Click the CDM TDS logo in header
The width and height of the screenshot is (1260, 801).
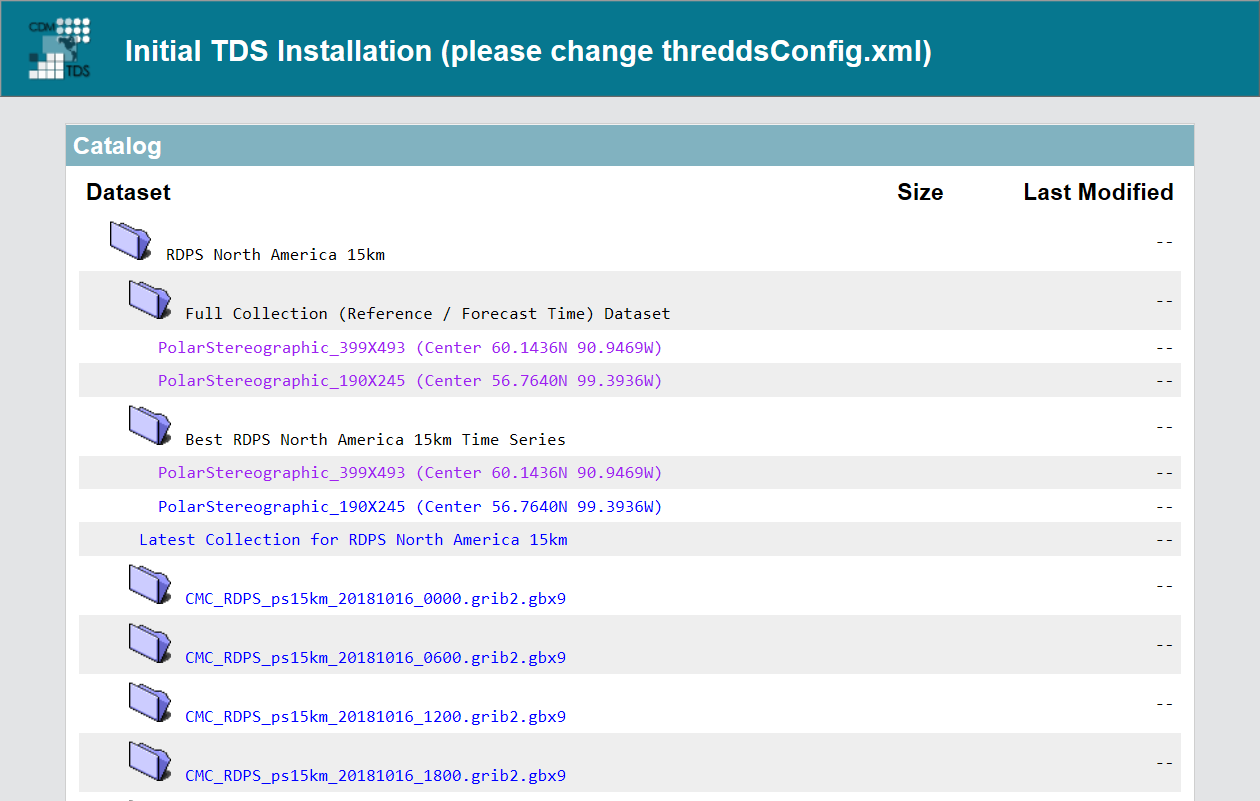[x=60, y=48]
